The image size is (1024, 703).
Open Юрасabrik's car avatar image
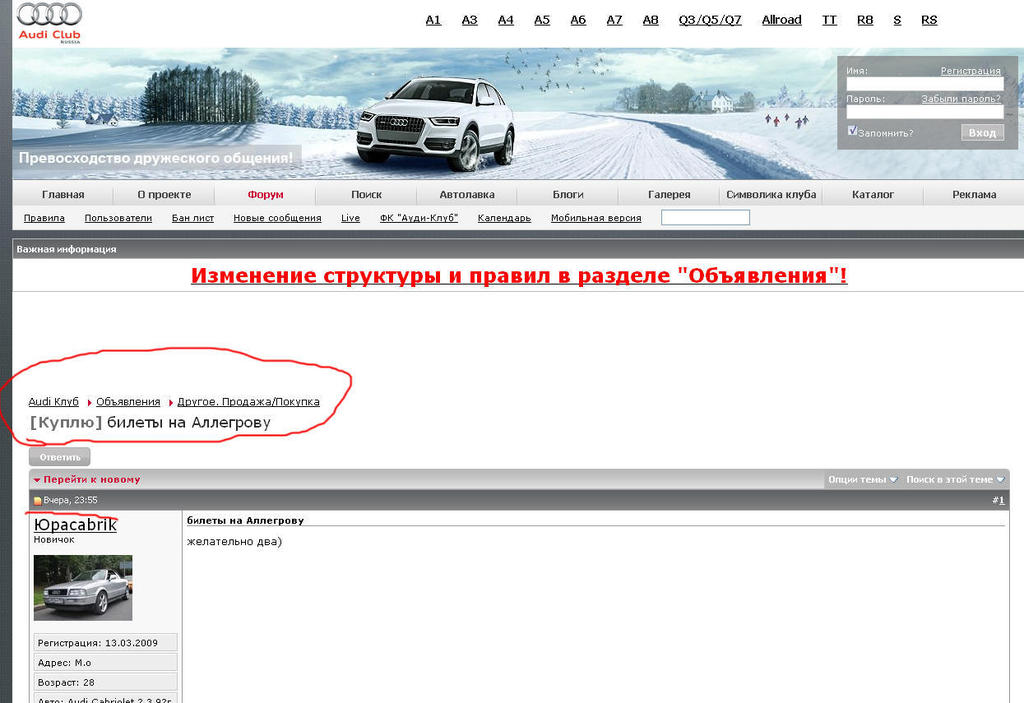83,588
